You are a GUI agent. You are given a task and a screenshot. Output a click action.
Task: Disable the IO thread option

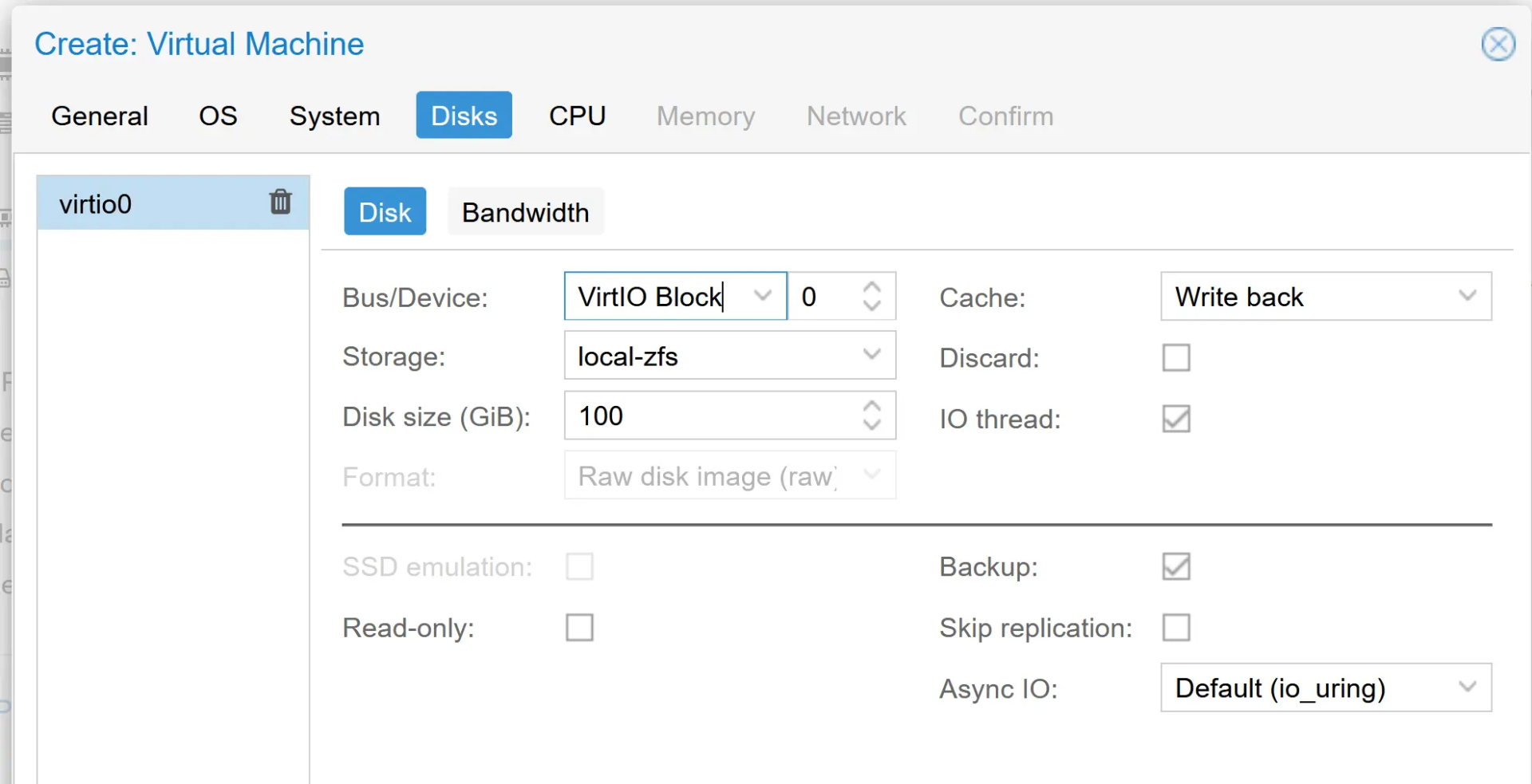pyautogui.click(x=1175, y=419)
